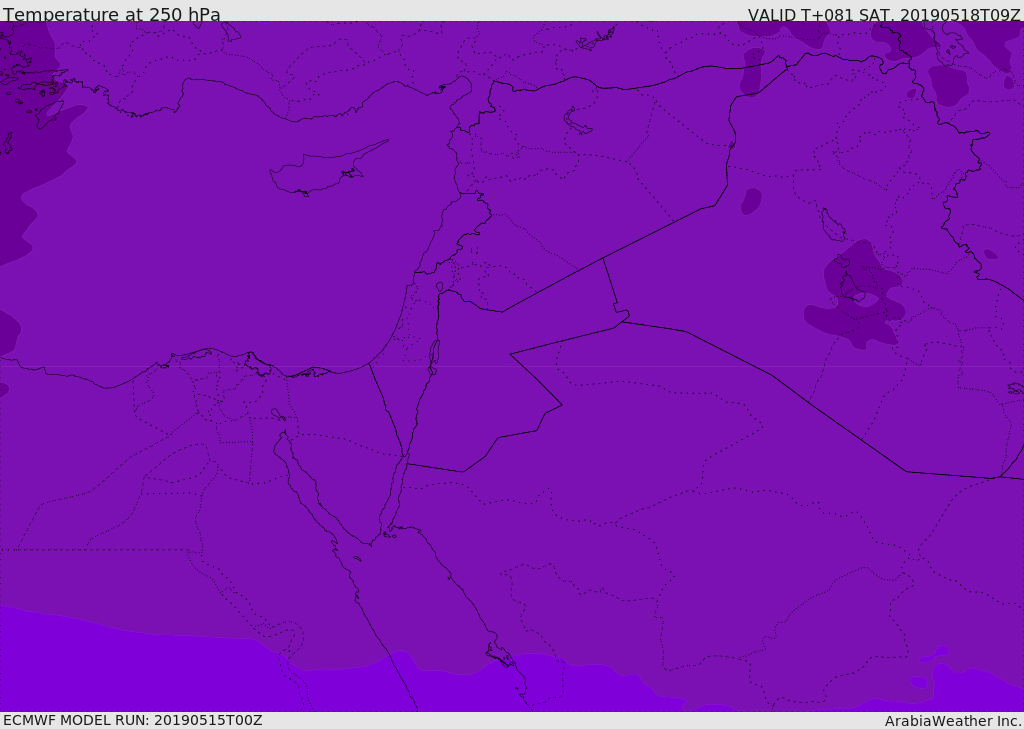The width and height of the screenshot is (1024, 729).
Task: Select the VALID T+081 timestamp text
Action: pyautogui.click(x=884, y=14)
